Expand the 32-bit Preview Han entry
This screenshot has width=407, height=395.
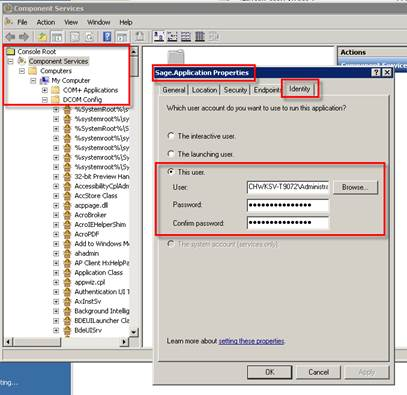[56, 177]
